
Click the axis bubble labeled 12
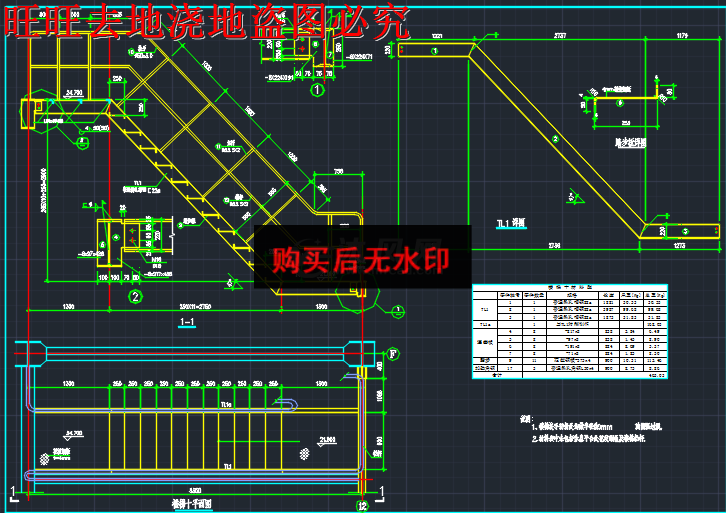pyautogui.click(x=362, y=506)
